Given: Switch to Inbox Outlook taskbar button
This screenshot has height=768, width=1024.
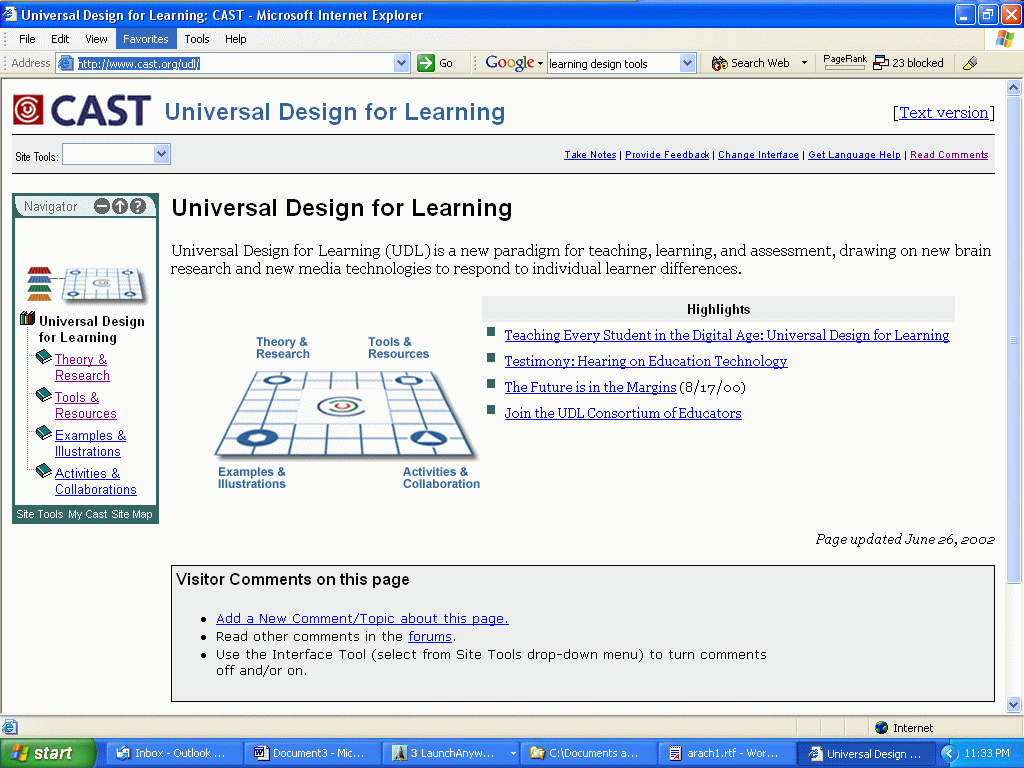Looking at the screenshot, I should click(172, 753).
